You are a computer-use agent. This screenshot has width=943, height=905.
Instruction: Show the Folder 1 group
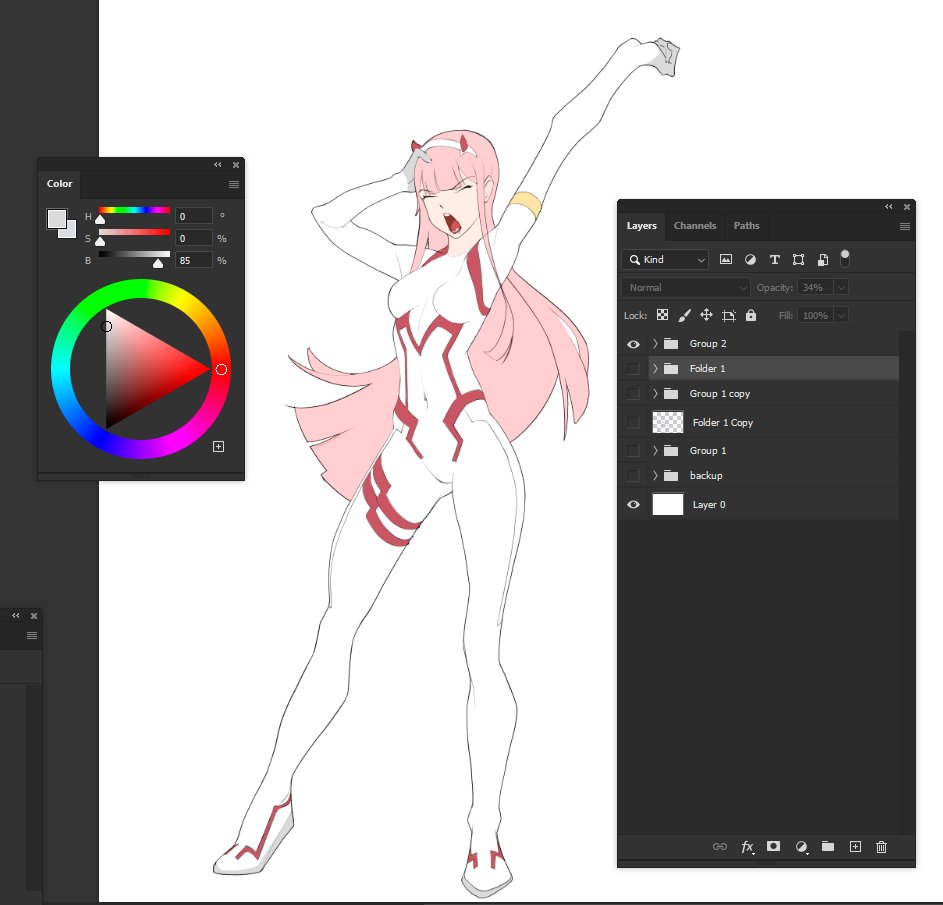pos(633,368)
